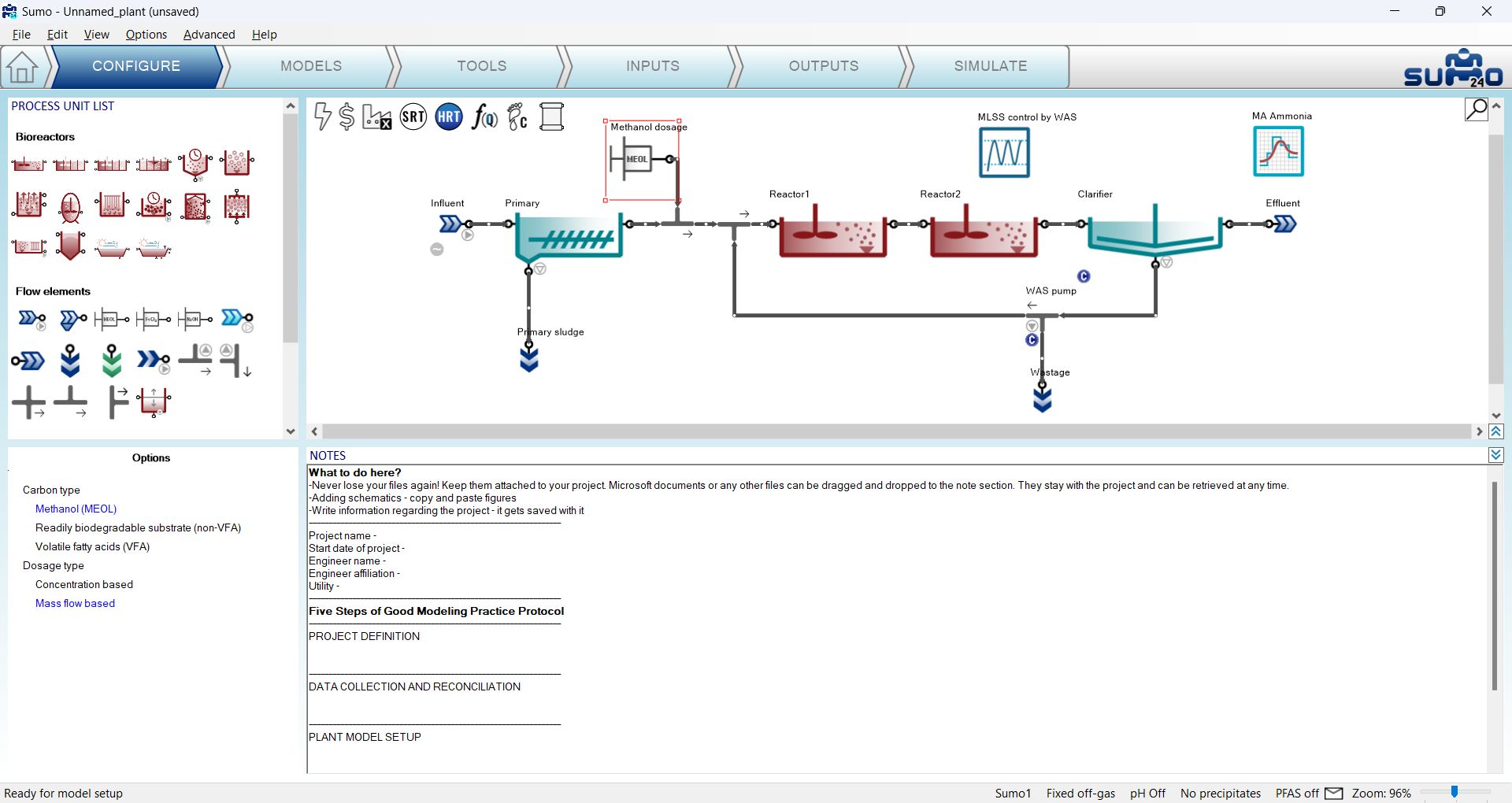The height and width of the screenshot is (803, 1512).
Task: Select the Primary settler unit on canvas
Action: coord(569,237)
